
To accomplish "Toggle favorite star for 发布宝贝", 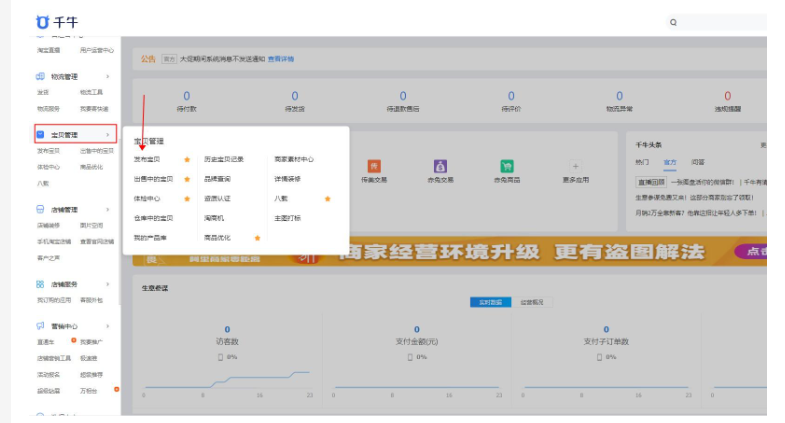I will click(187, 160).
